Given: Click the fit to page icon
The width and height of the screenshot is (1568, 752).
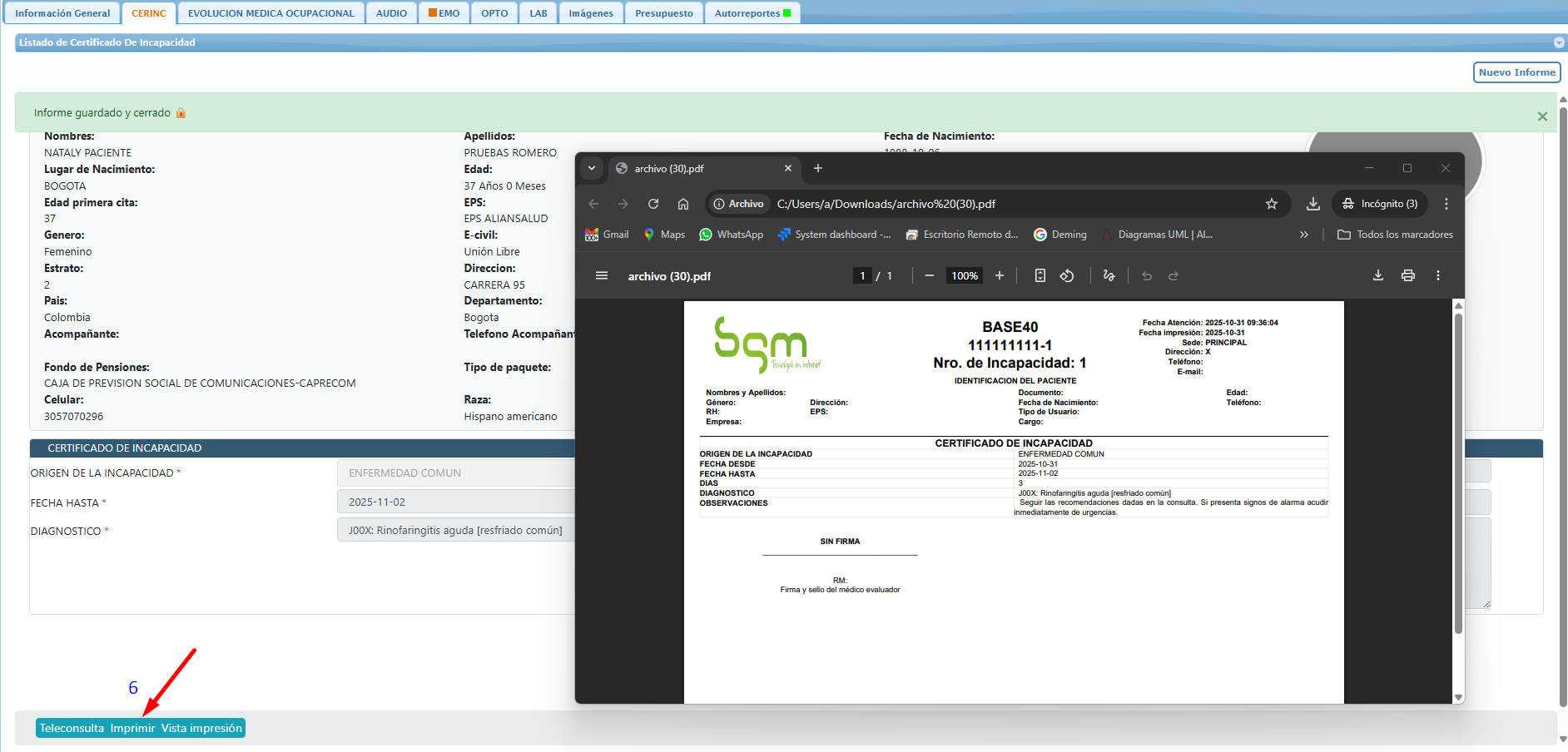Looking at the screenshot, I should pos(1040,276).
